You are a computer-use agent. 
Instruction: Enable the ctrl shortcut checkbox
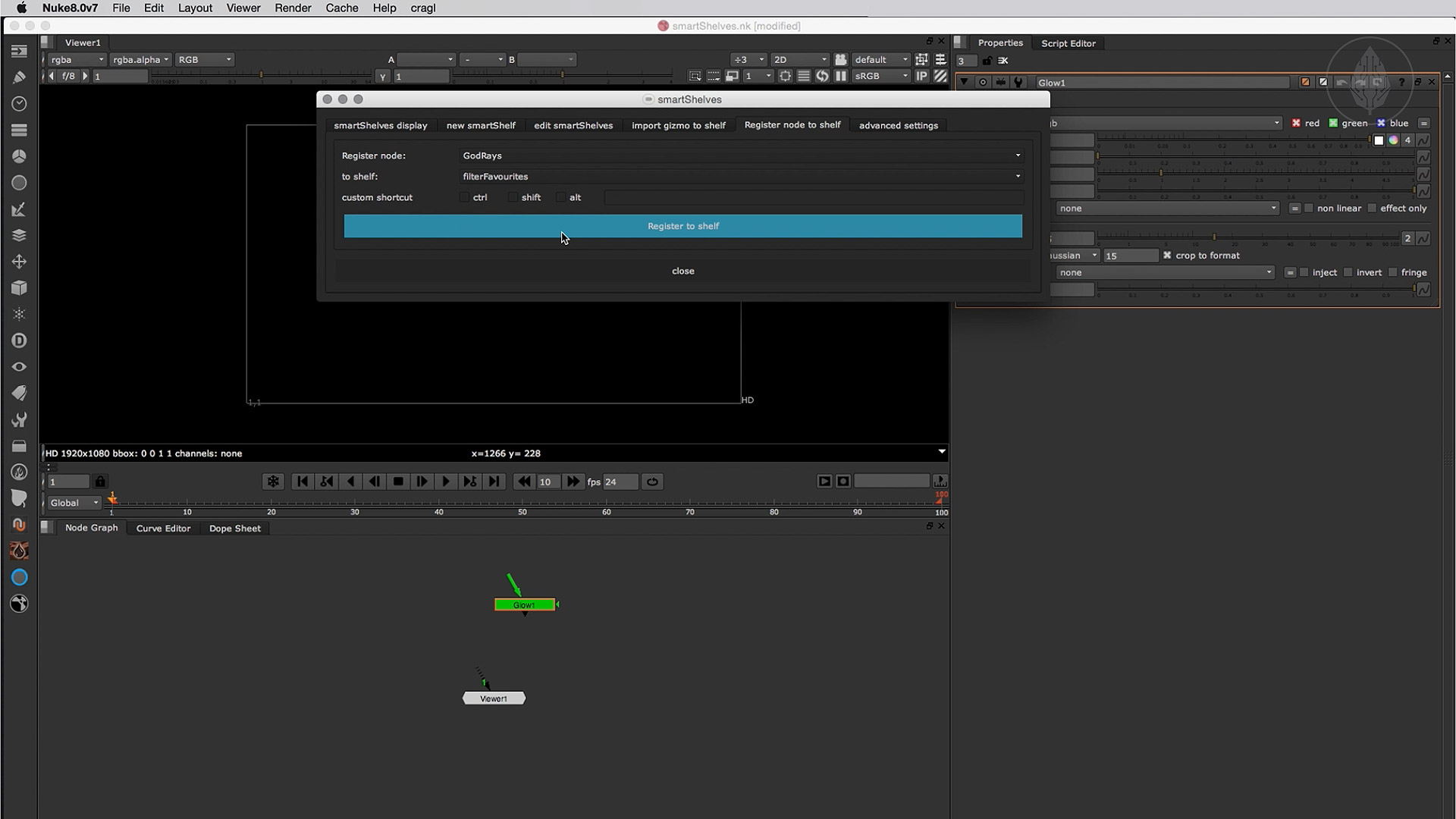[464, 197]
